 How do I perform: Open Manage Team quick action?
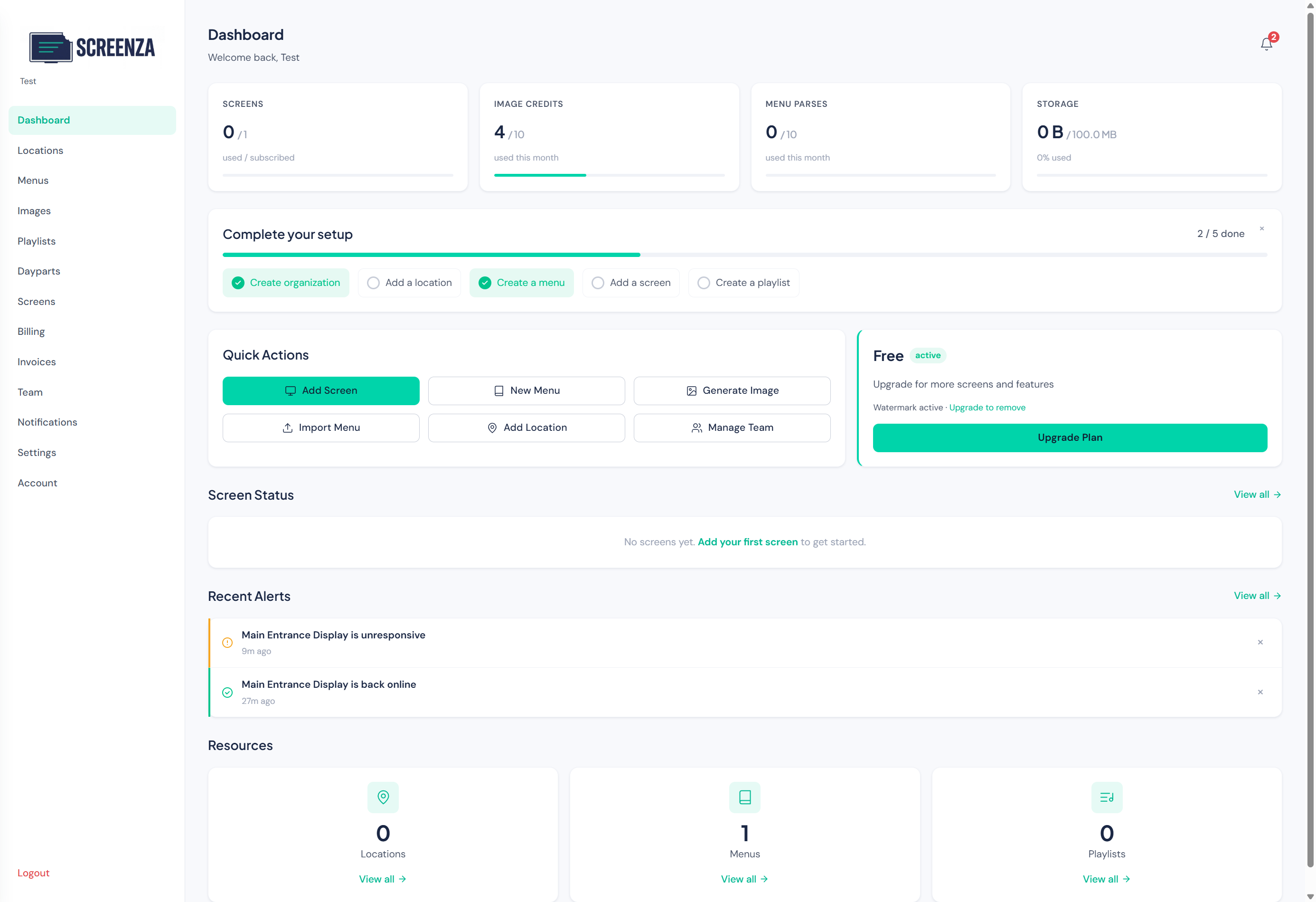click(732, 428)
